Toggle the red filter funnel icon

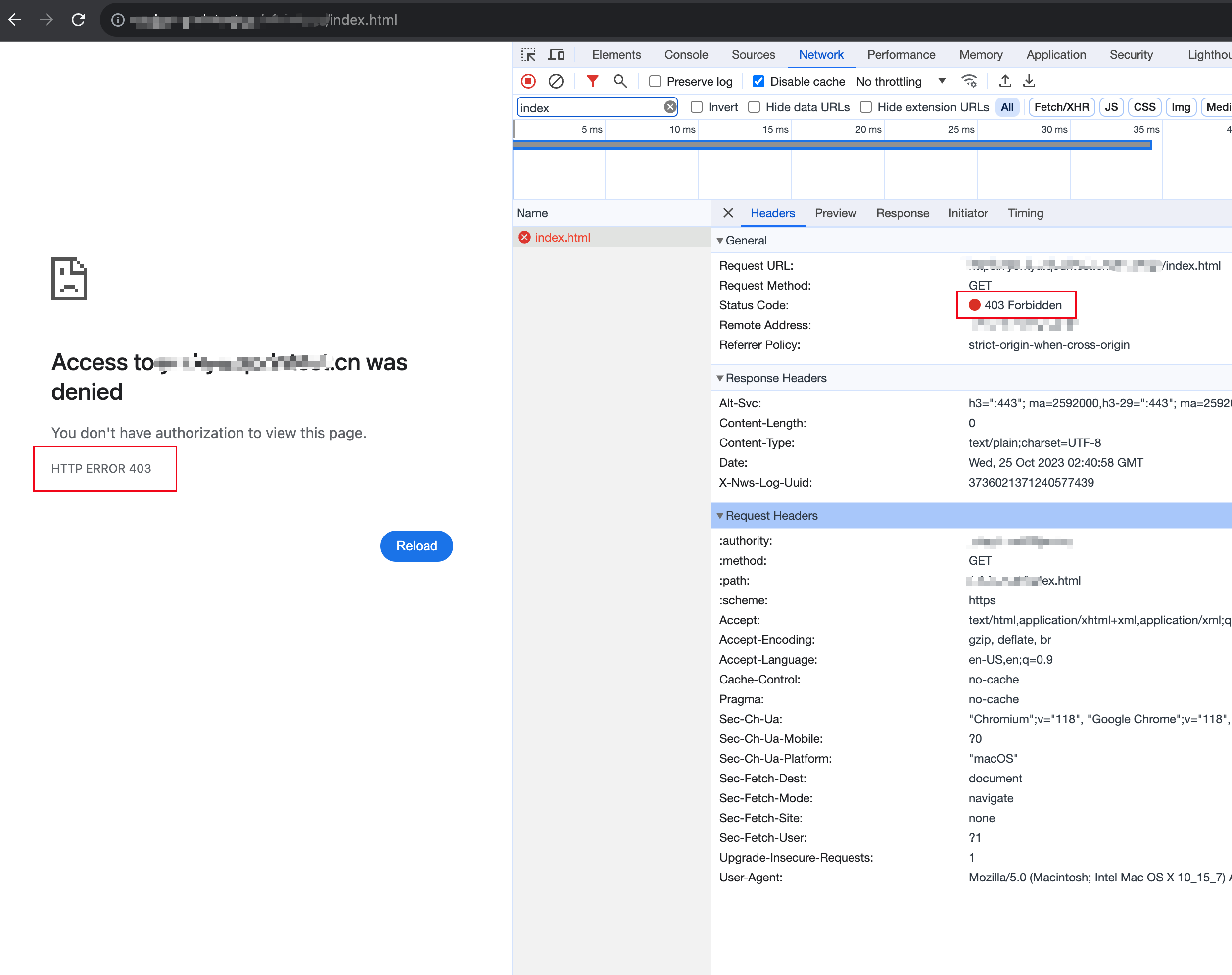592,82
